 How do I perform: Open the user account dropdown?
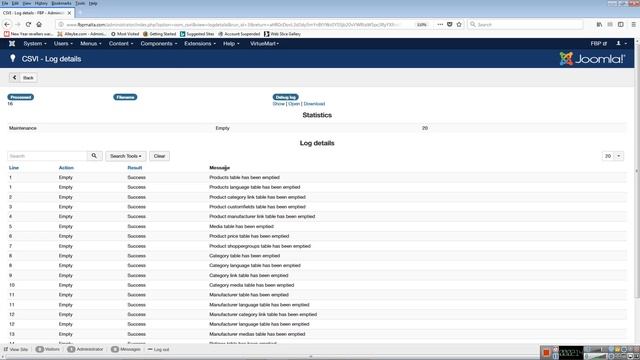621,43
